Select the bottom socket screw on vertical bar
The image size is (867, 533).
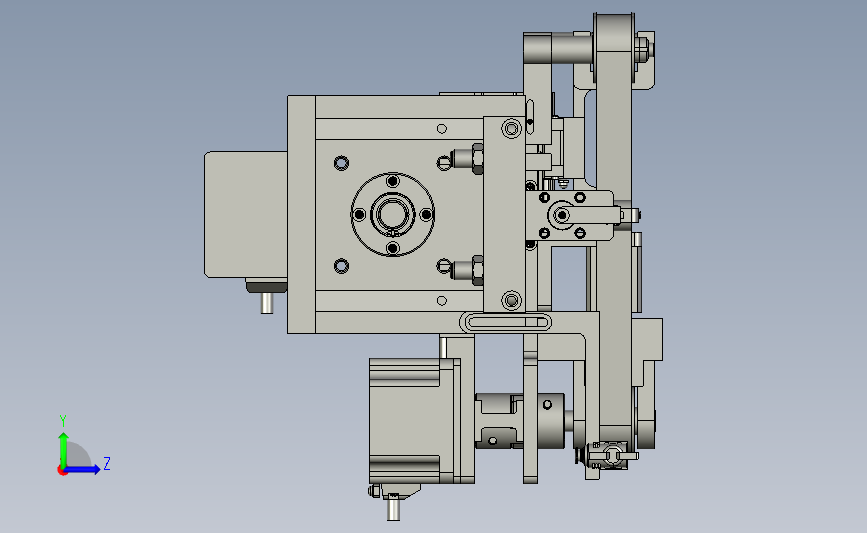click(x=511, y=301)
